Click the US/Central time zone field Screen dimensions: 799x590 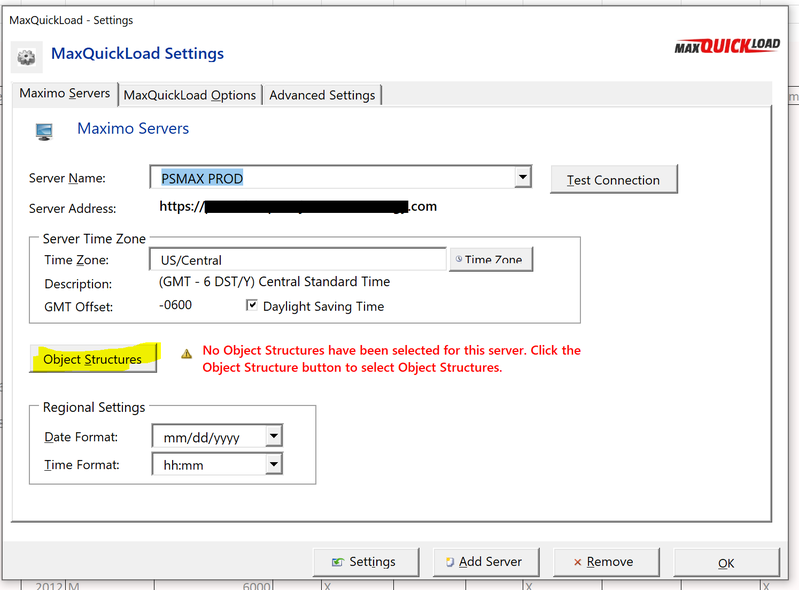pos(298,260)
